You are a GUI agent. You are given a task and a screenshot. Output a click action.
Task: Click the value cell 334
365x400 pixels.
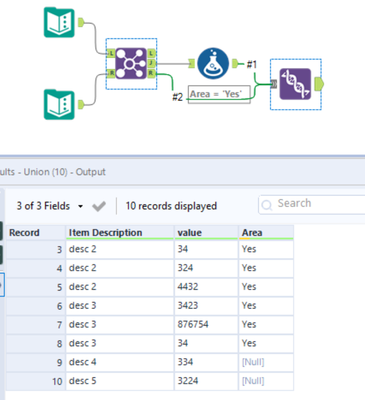tap(206, 362)
